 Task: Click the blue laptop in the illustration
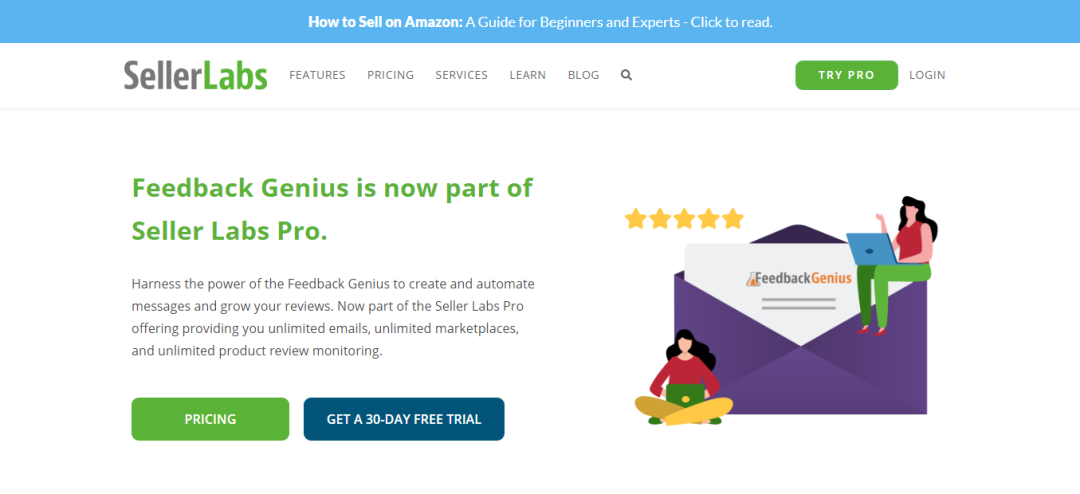[871, 249]
